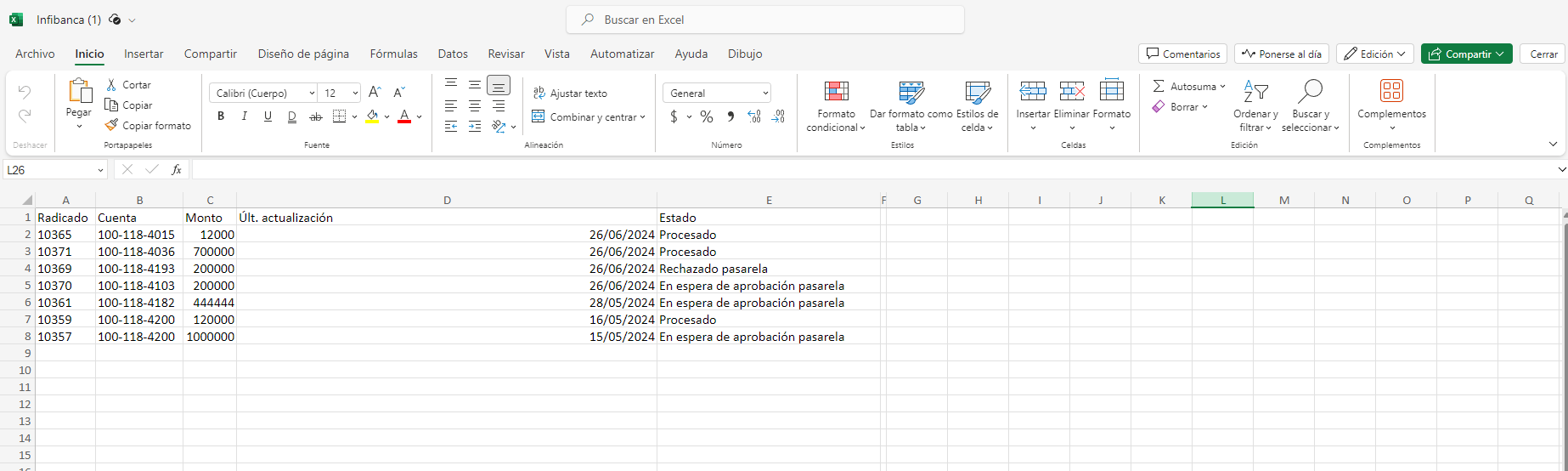Click the Cerrar button
The image size is (1568, 471).
pyautogui.click(x=1543, y=54)
